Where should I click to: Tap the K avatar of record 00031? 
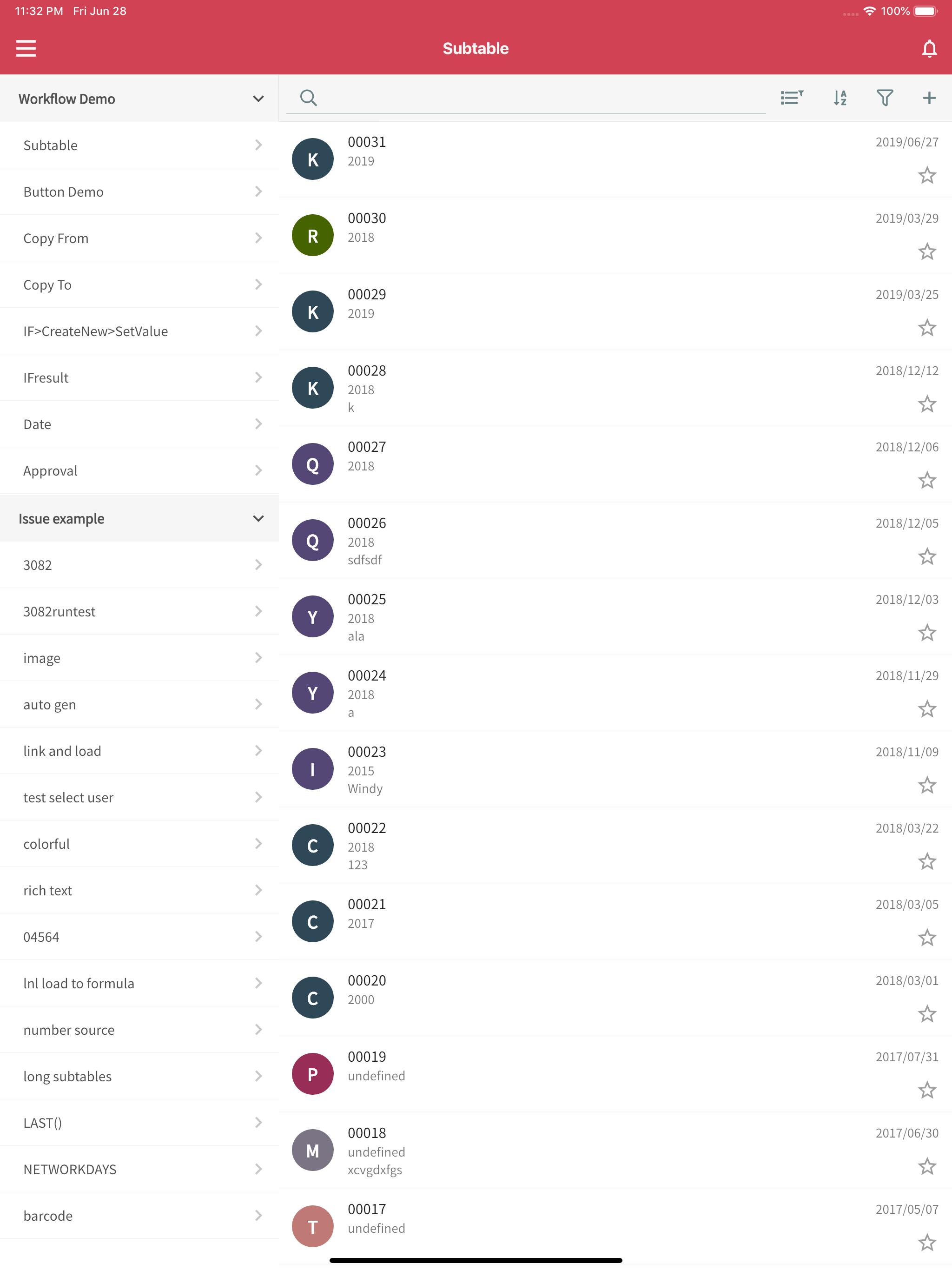tap(312, 159)
